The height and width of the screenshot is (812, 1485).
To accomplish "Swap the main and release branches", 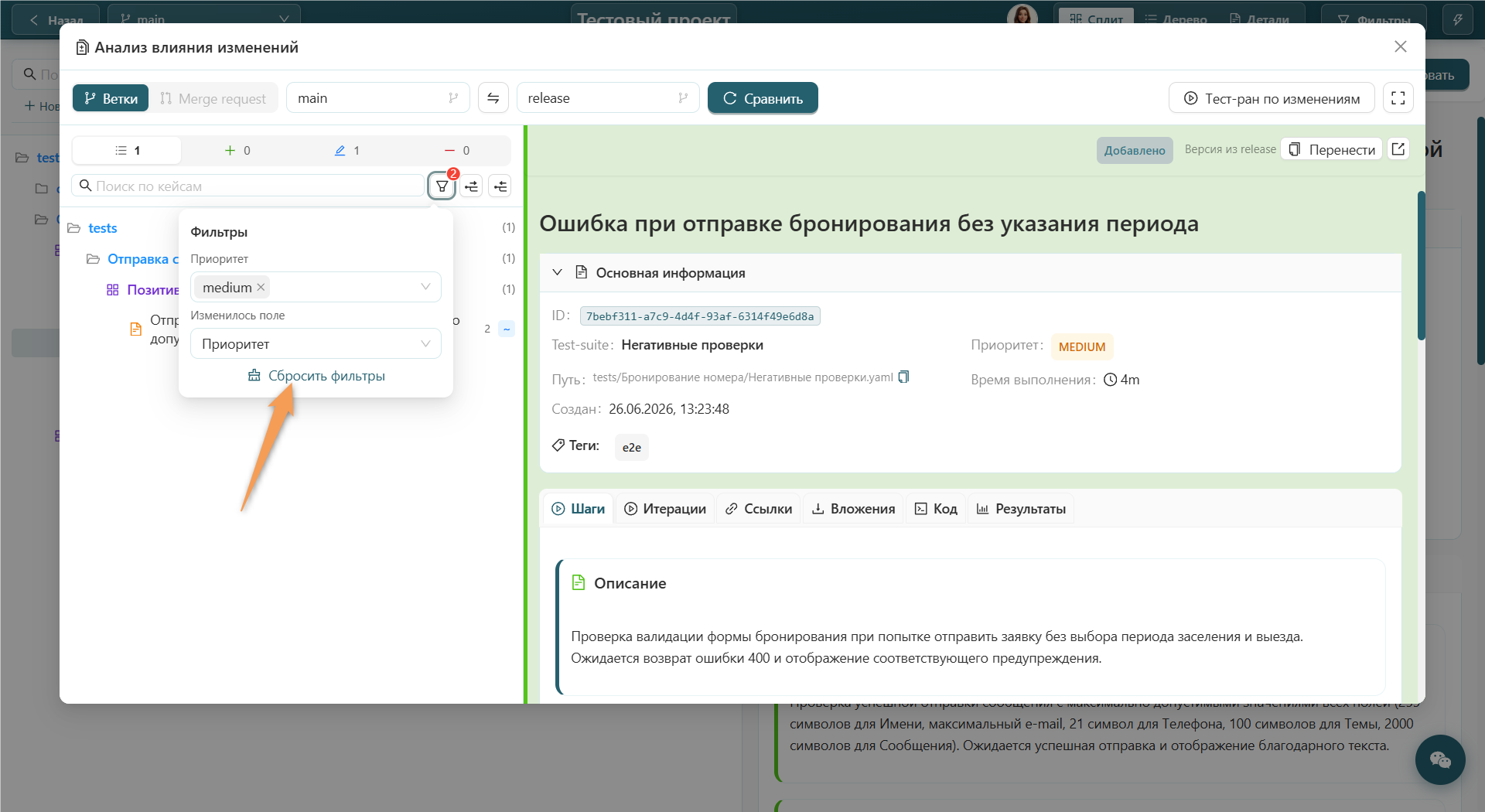I will coord(493,98).
